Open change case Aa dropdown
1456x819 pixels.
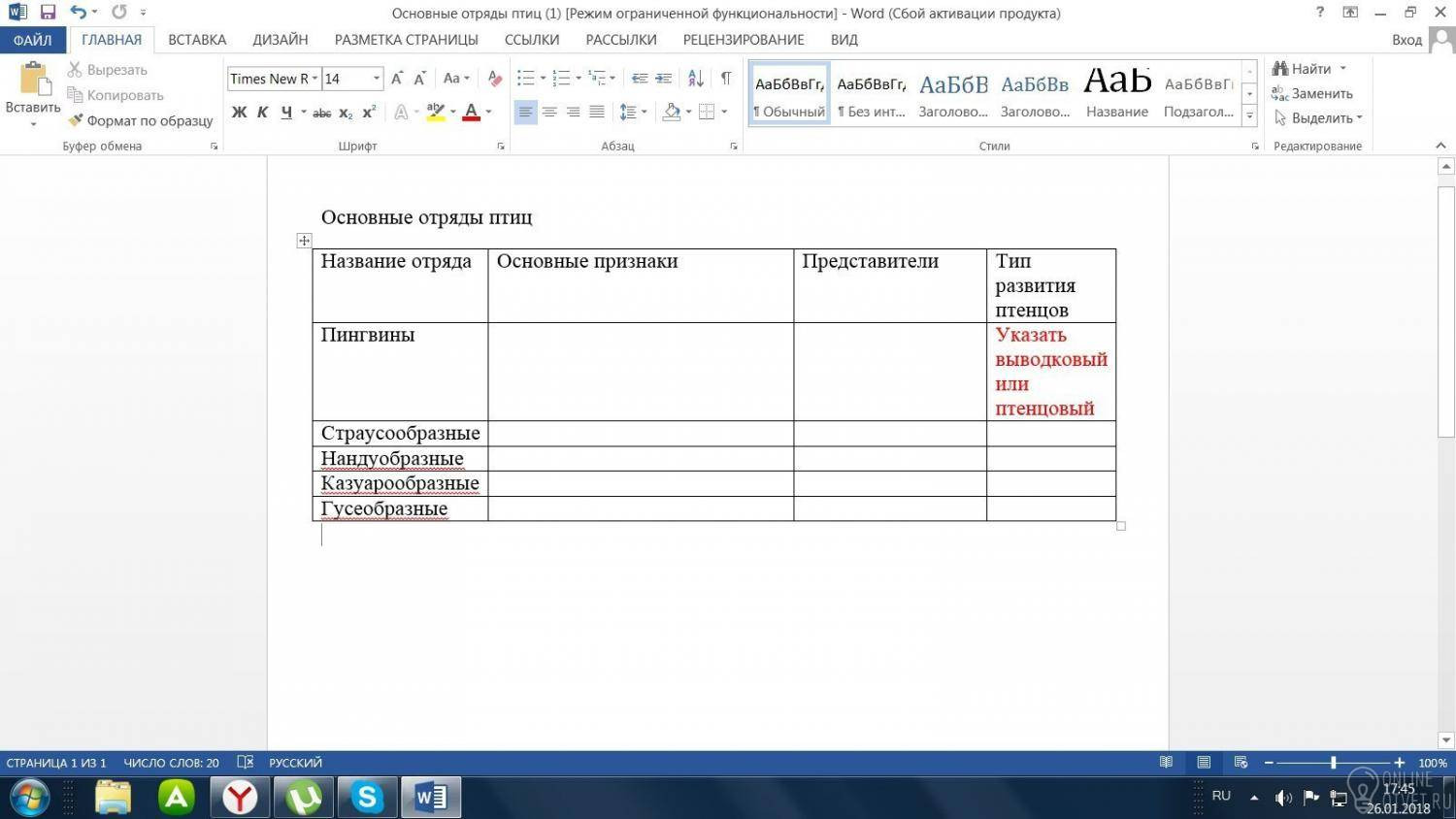click(455, 79)
